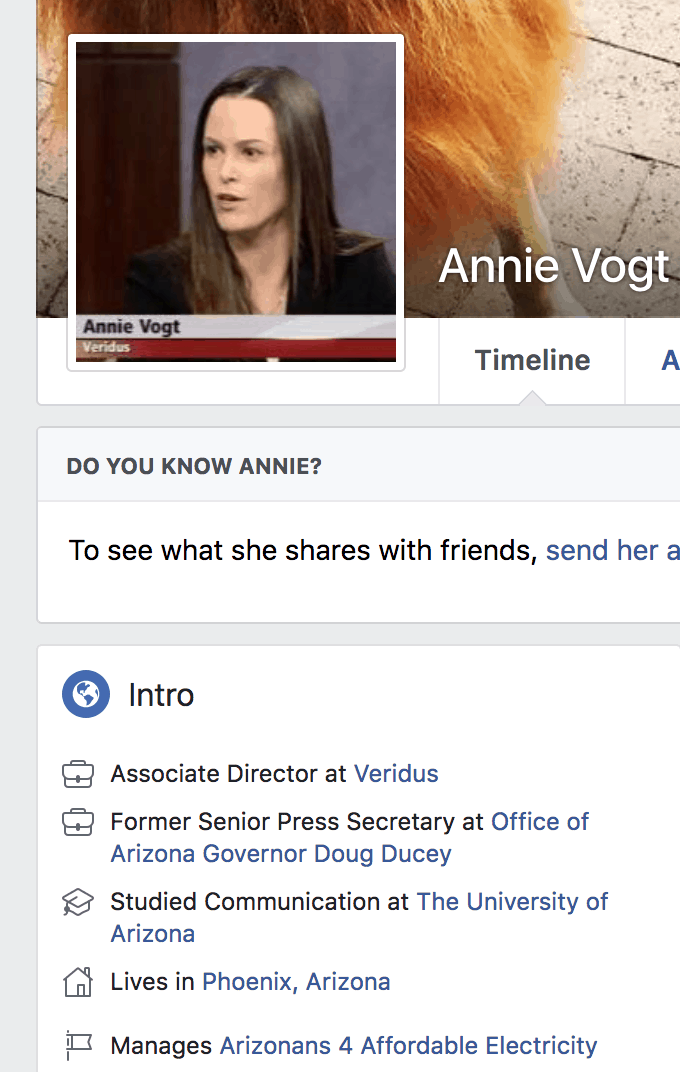The image size is (680, 1072).
Task: Select the Timeline tab
Action: tap(532, 360)
